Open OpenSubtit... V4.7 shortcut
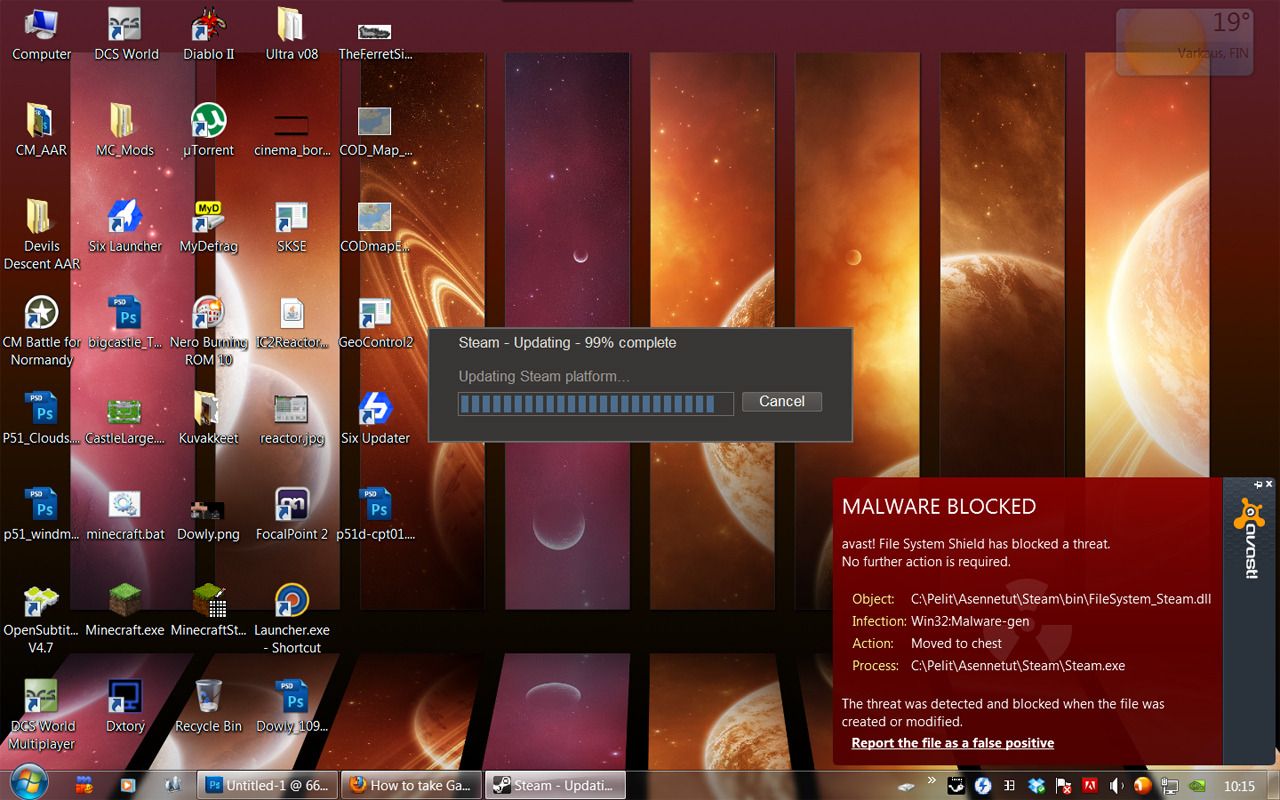The width and height of the screenshot is (1280, 800). [x=41, y=619]
